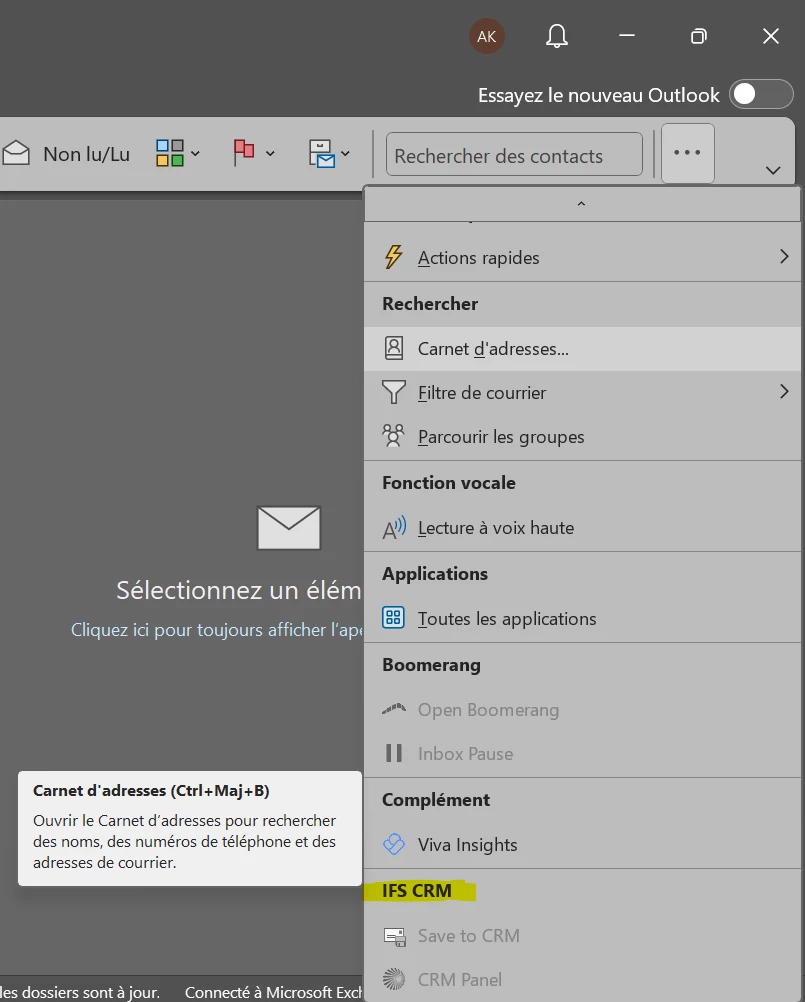Expand the Actions rapides submenu arrow
This screenshot has width=805, height=1002.
click(x=784, y=257)
